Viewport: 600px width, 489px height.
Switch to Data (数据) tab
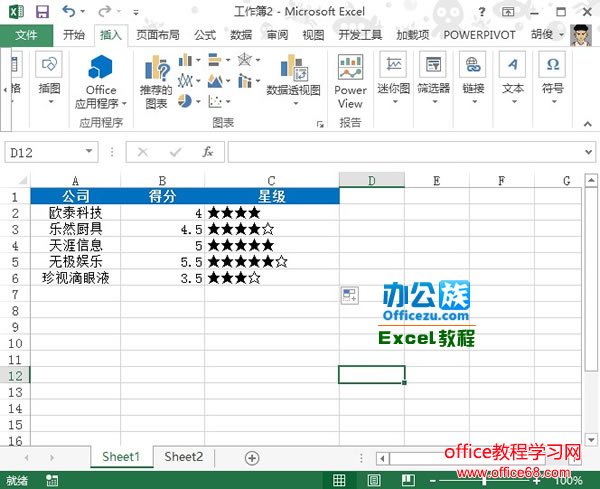[241, 35]
